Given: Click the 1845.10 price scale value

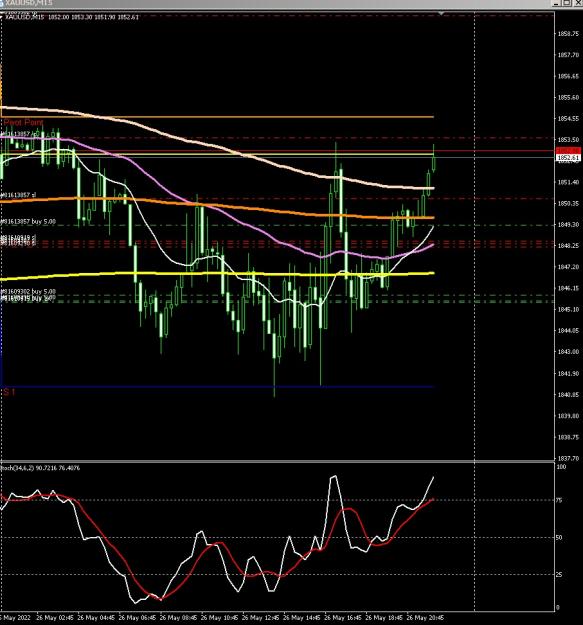Looking at the screenshot, I should point(567,310).
